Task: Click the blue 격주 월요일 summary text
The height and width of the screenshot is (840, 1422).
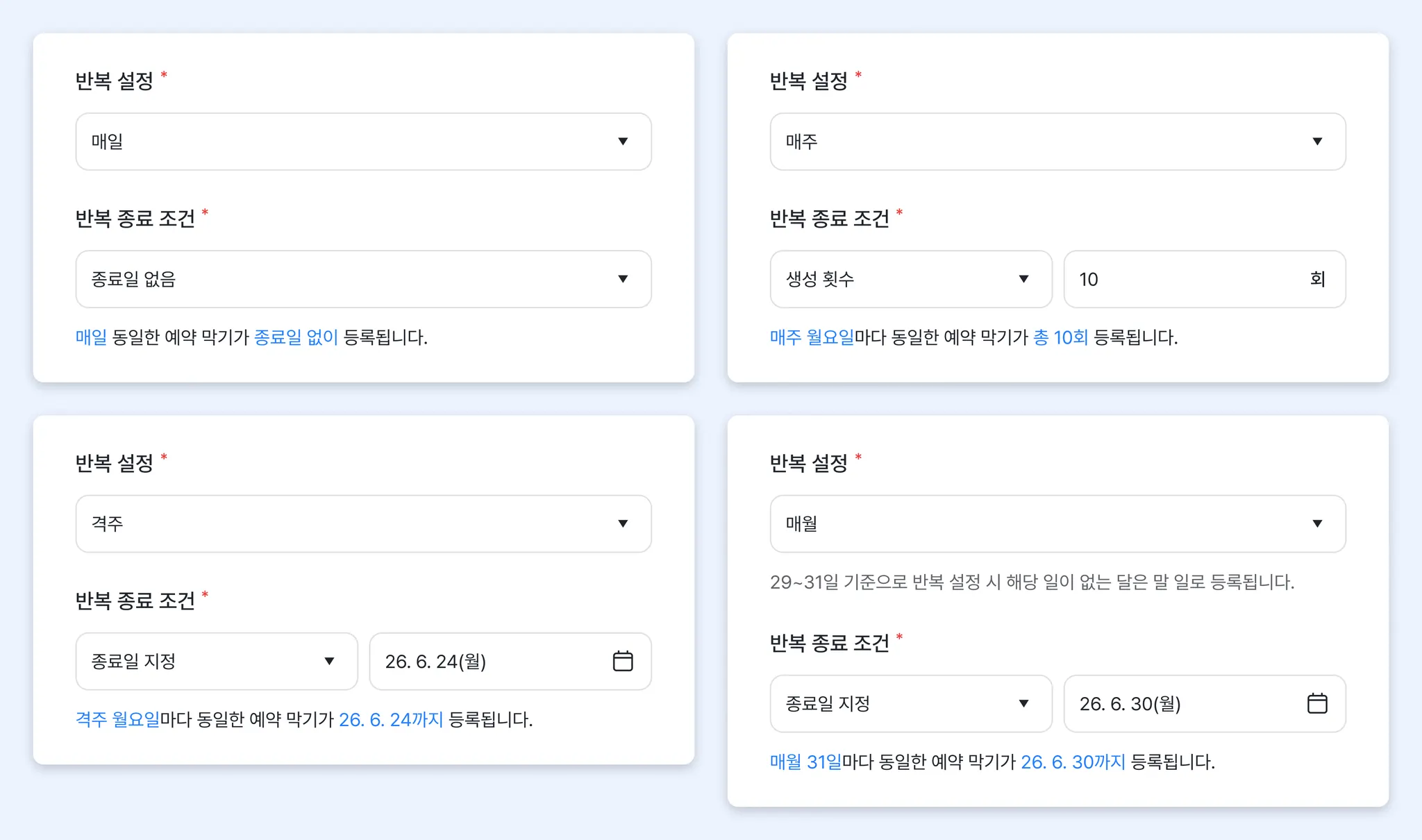Action: tap(117, 719)
